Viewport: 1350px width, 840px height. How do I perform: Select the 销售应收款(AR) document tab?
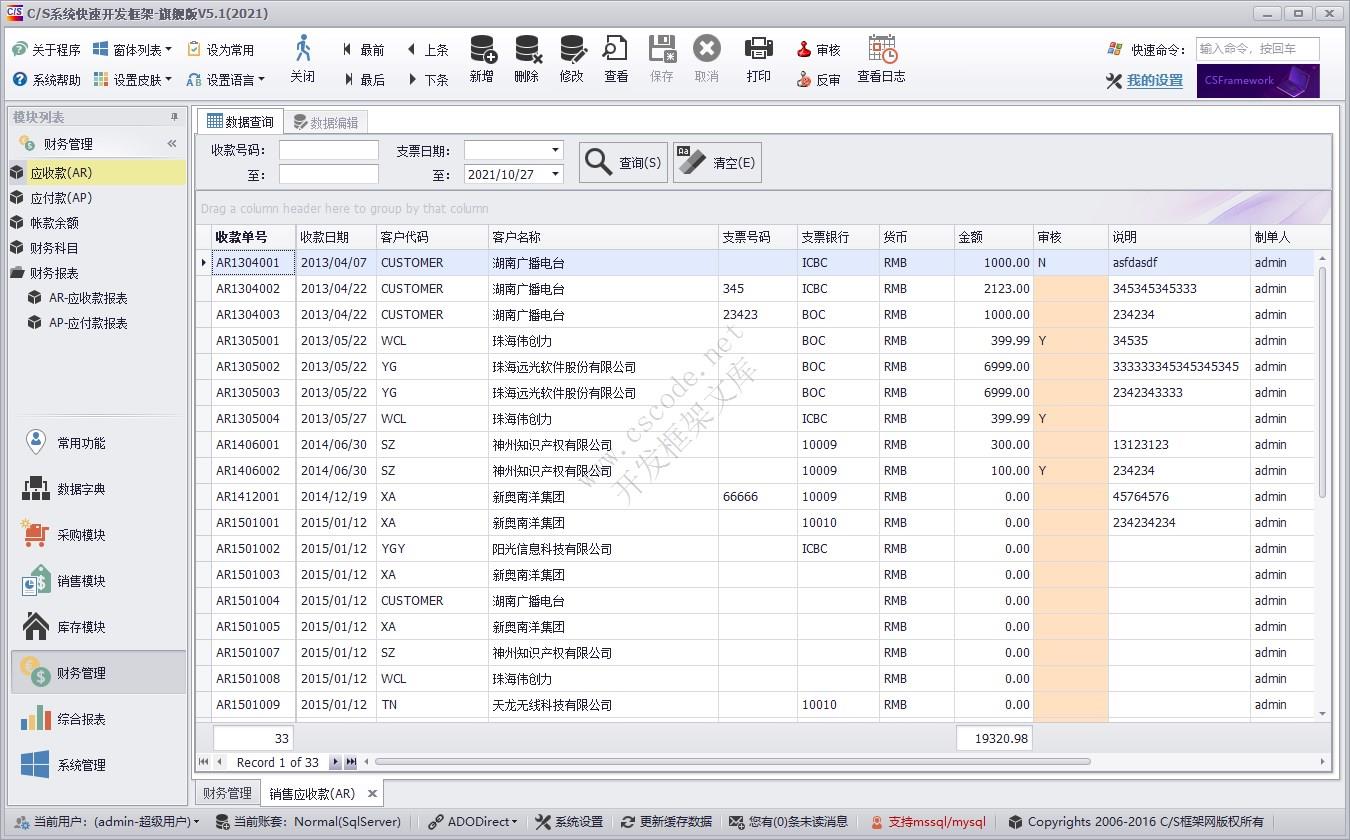point(312,793)
